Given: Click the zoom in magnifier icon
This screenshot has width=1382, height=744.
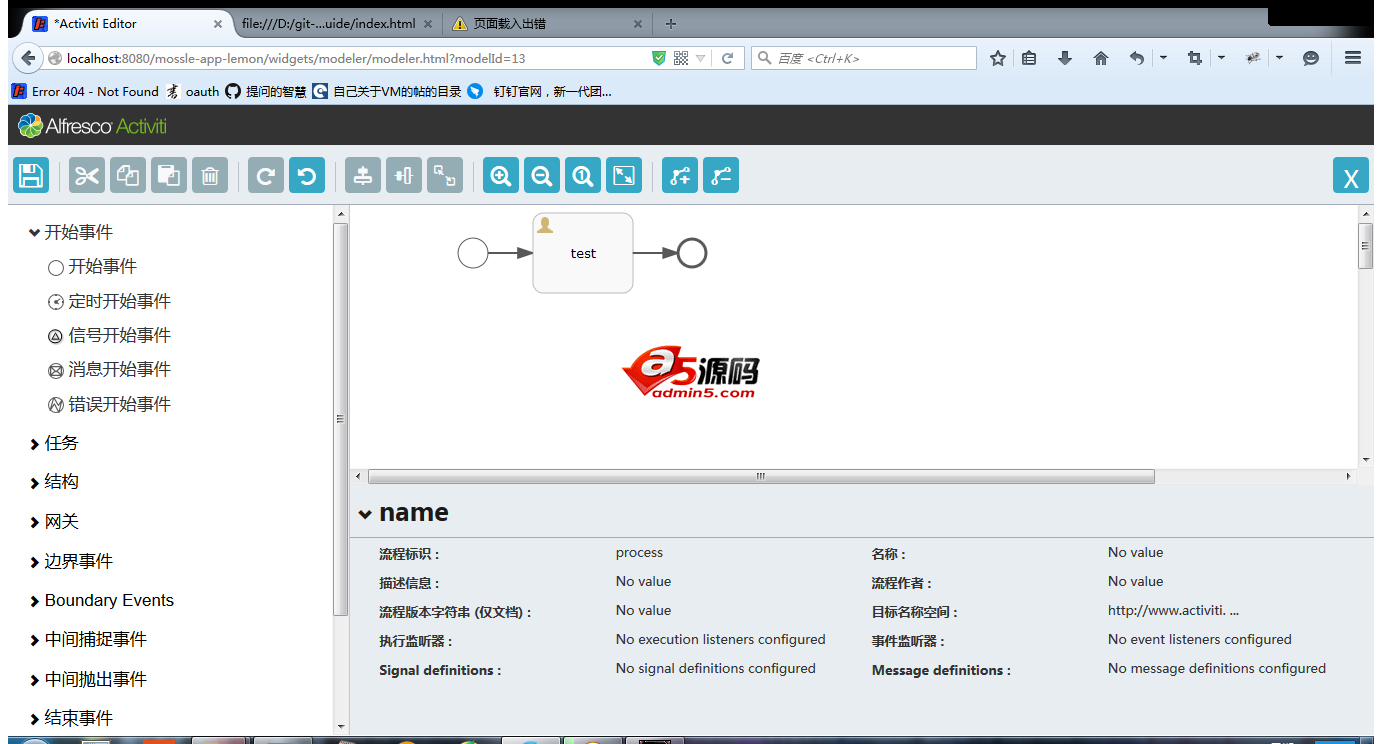Looking at the screenshot, I should pyautogui.click(x=501, y=176).
